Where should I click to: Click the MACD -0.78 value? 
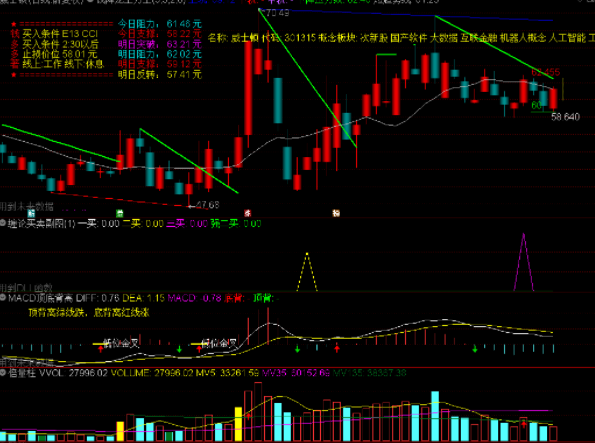[194, 298]
